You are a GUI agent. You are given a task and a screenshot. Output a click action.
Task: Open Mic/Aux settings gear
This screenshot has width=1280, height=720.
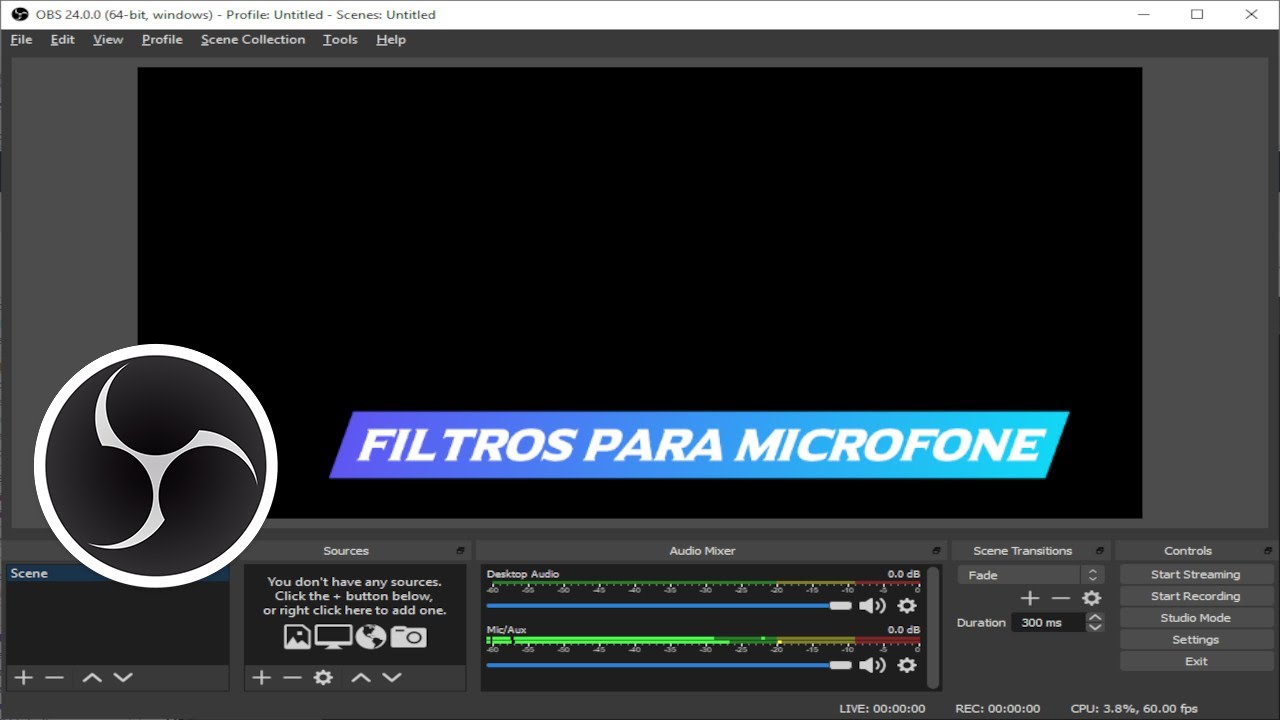907,665
